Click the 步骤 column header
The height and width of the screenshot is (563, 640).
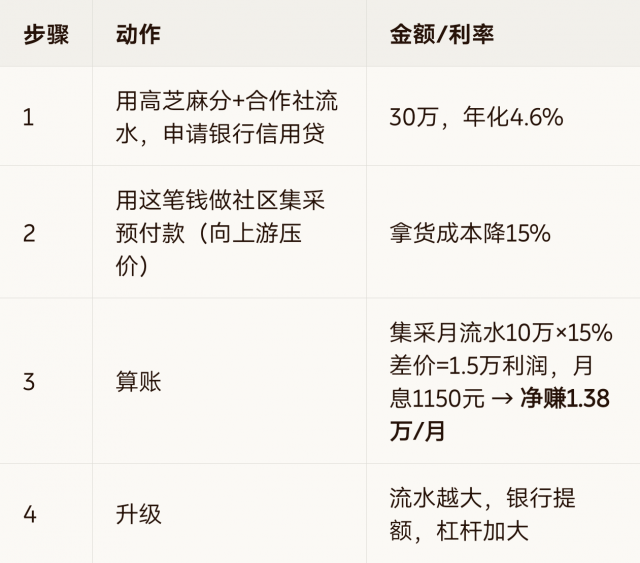point(46,34)
